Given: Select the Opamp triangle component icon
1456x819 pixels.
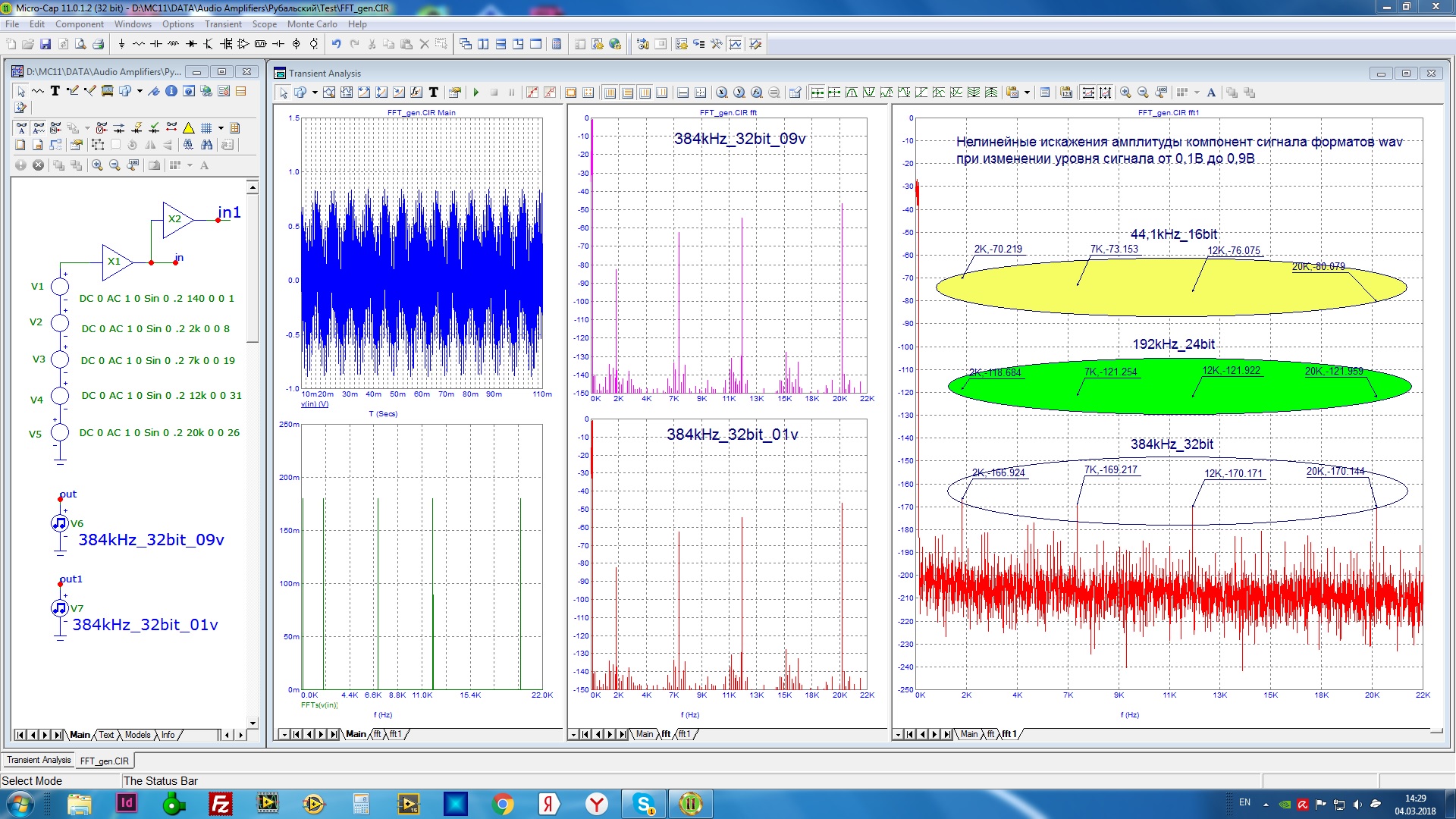Looking at the screenshot, I should pyautogui.click(x=243, y=44).
